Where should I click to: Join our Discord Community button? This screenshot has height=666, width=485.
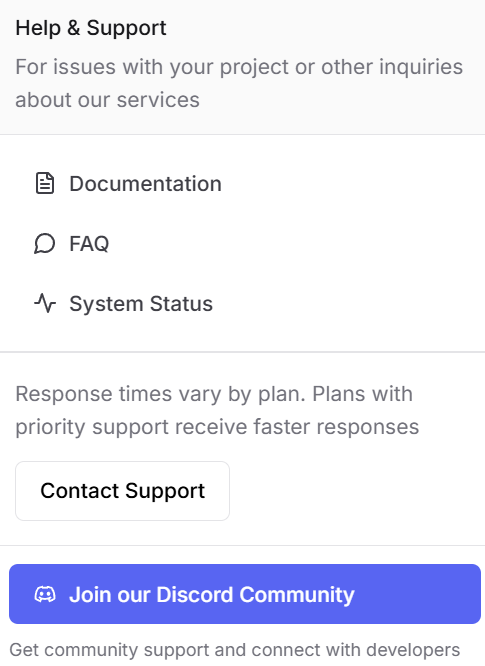(245, 594)
